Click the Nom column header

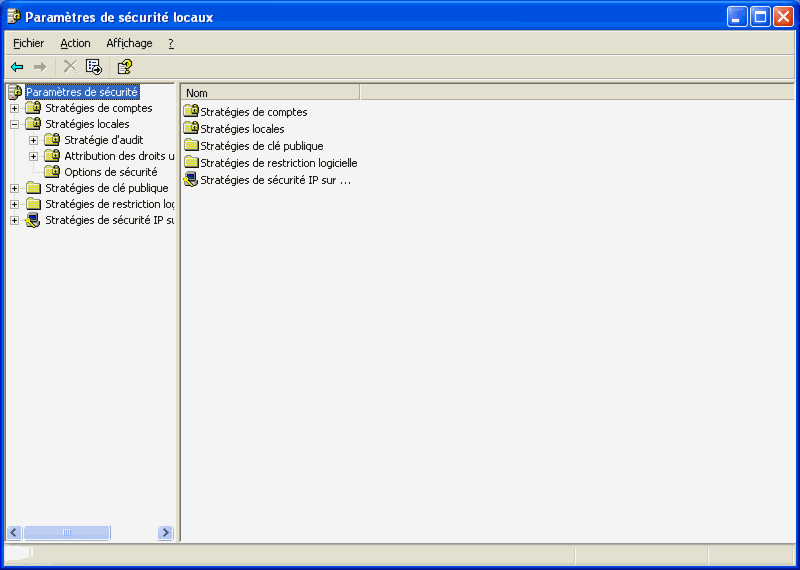pos(270,93)
